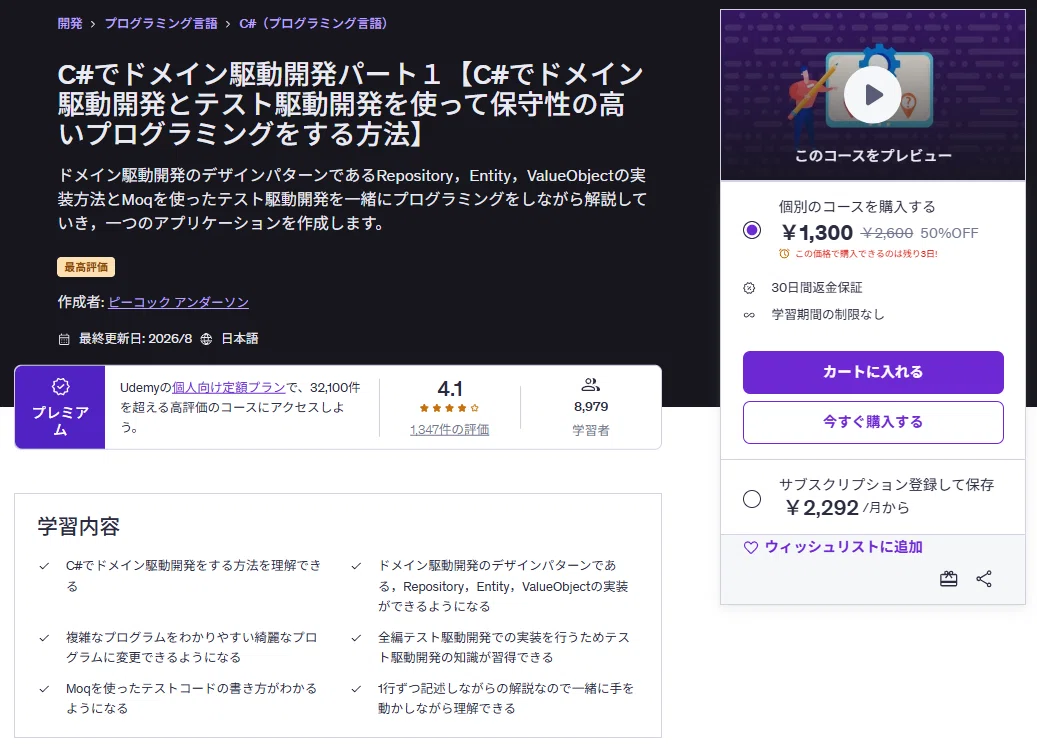Click the 8,979 learners count

coord(591,407)
